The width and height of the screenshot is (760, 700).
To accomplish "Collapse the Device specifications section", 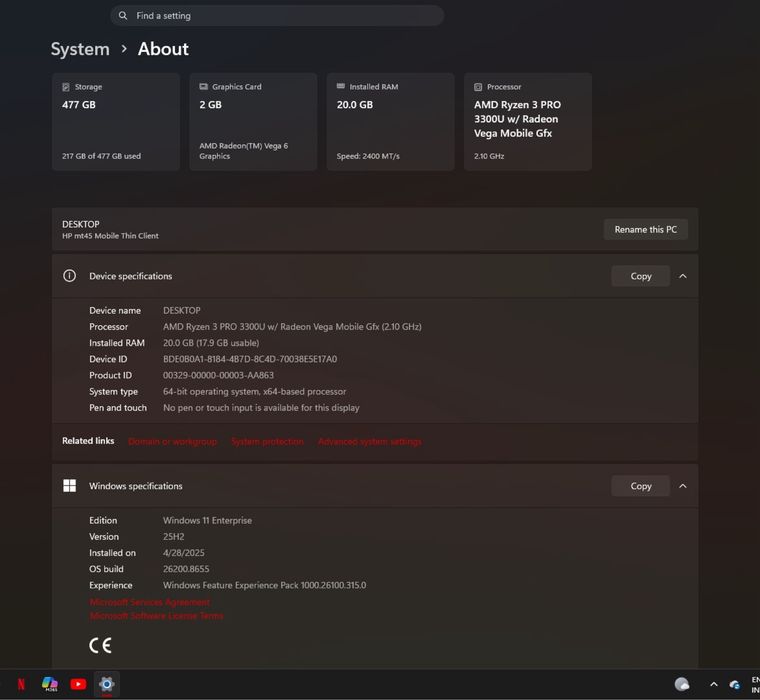I will point(683,276).
